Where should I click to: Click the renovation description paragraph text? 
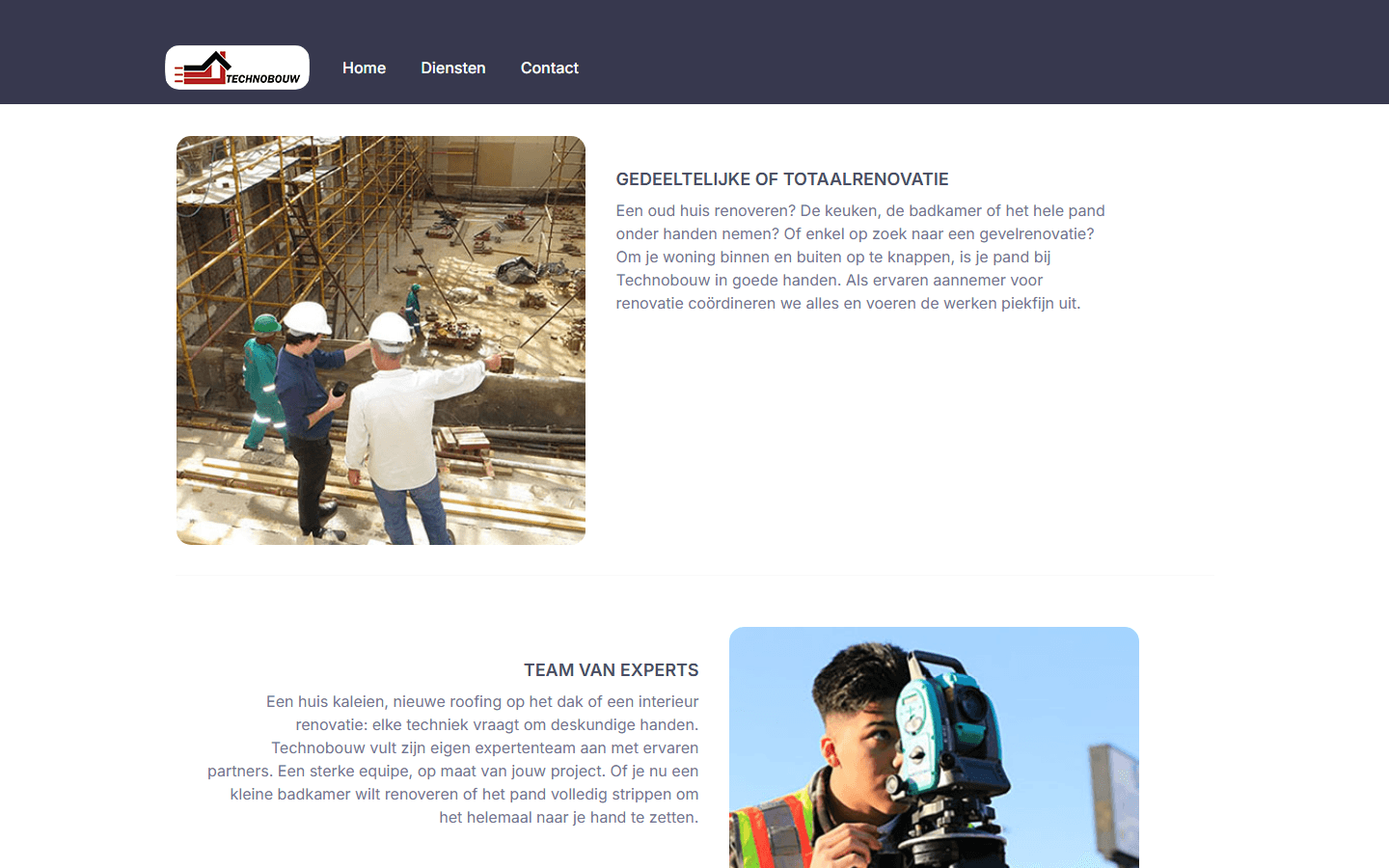(x=860, y=257)
